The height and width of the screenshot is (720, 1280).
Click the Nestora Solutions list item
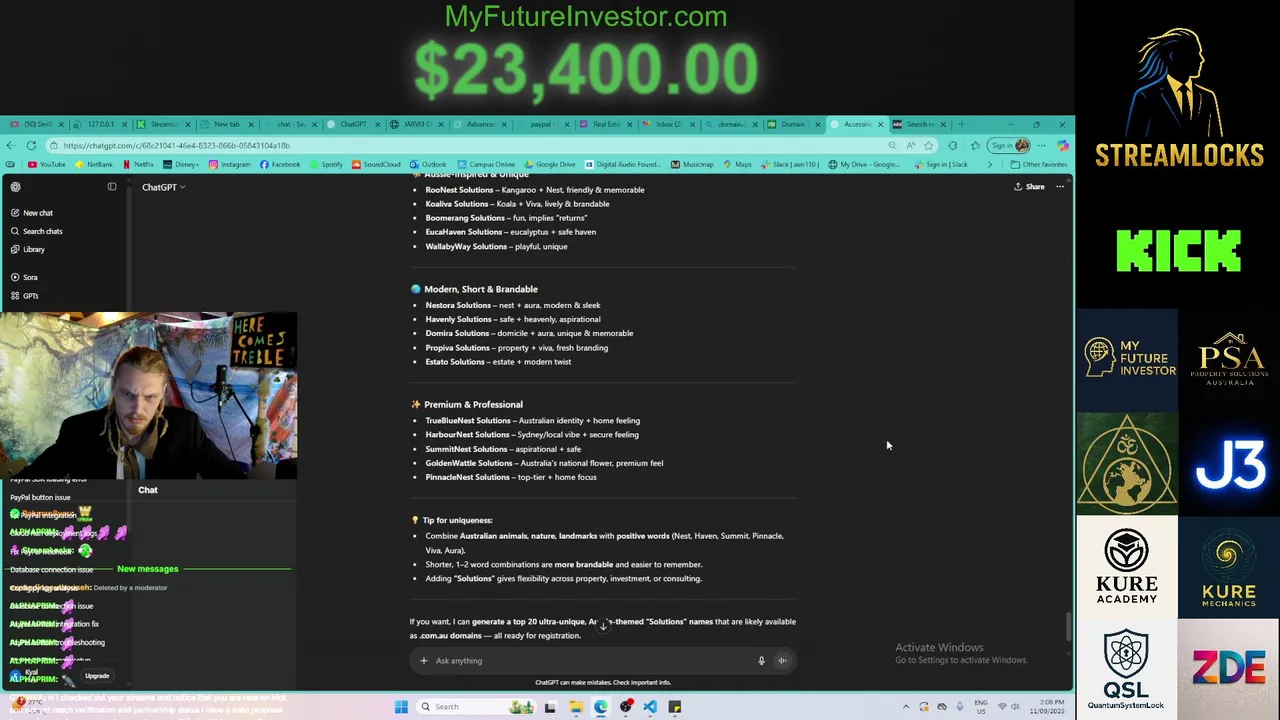pyautogui.click(x=513, y=305)
